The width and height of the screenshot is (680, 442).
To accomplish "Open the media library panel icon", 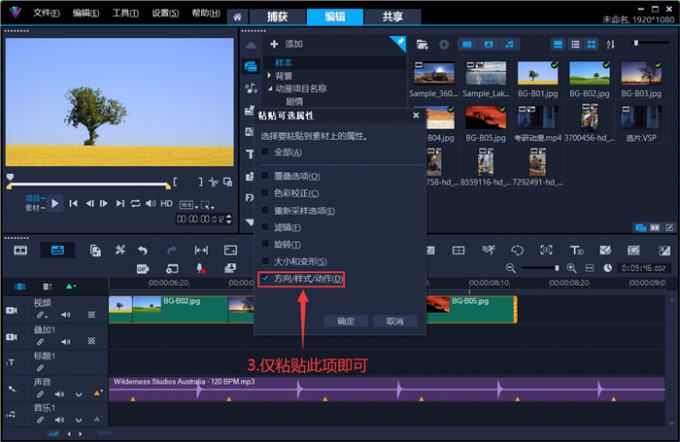I will pos(251,66).
